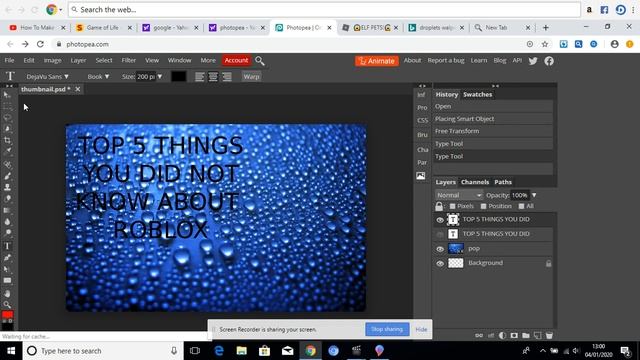
Task: Add a raster mask to the layer
Action: coord(514,336)
